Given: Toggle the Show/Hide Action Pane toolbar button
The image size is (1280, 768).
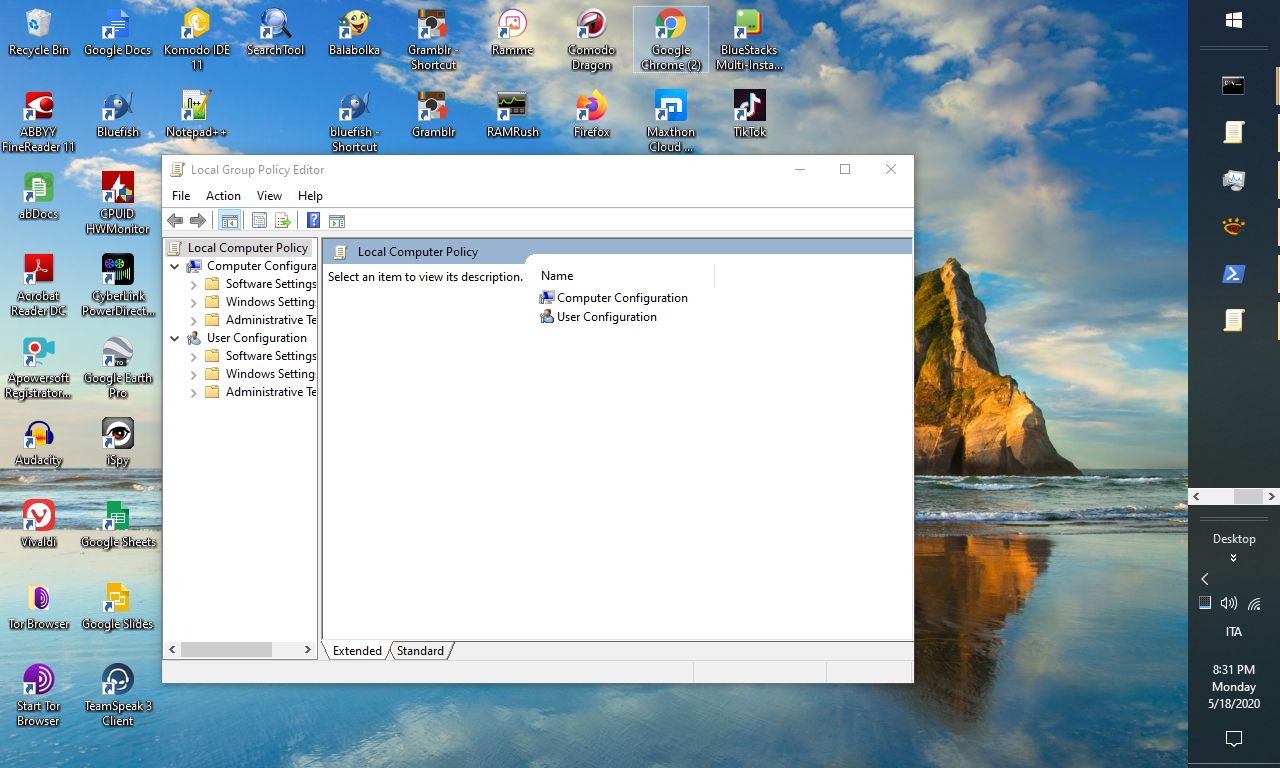Looking at the screenshot, I should (337, 221).
